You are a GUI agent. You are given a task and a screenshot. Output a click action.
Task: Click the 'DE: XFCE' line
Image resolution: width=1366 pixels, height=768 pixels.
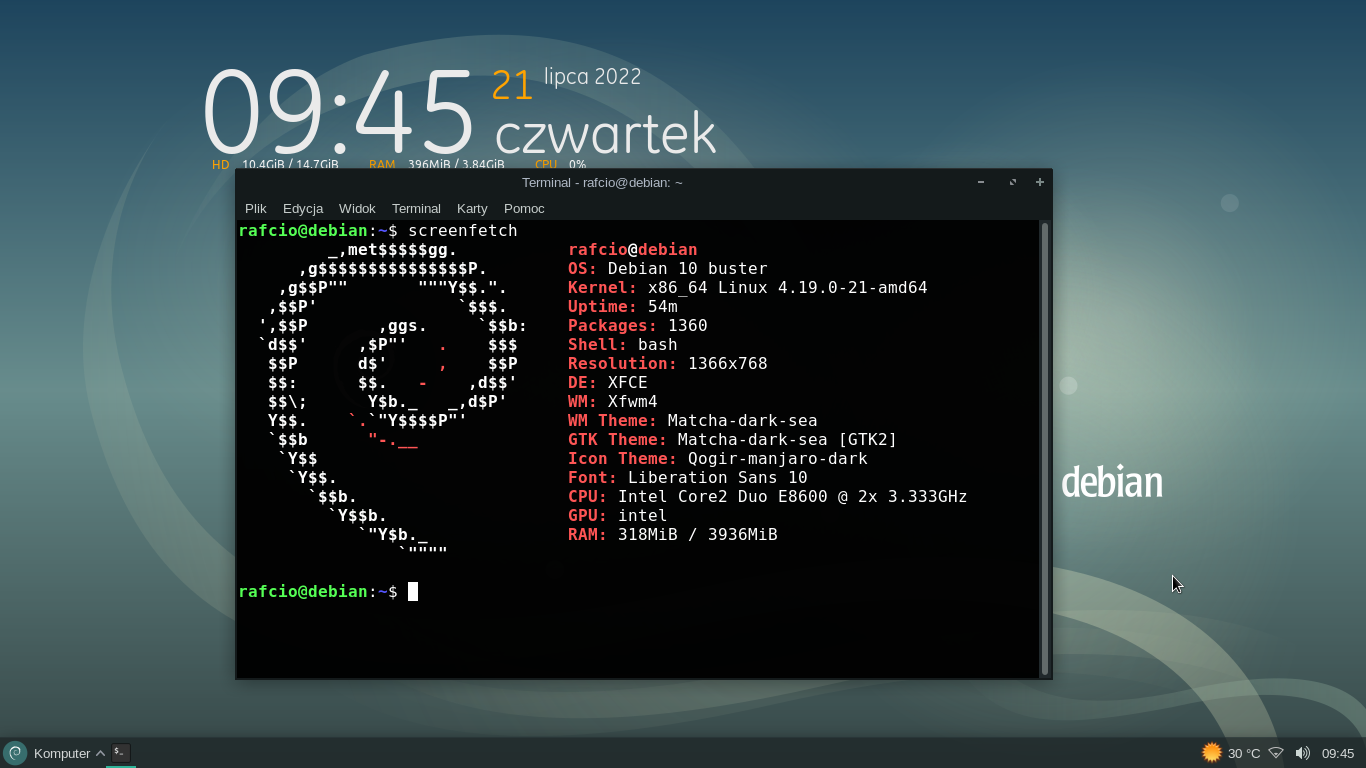[x=608, y=382]
